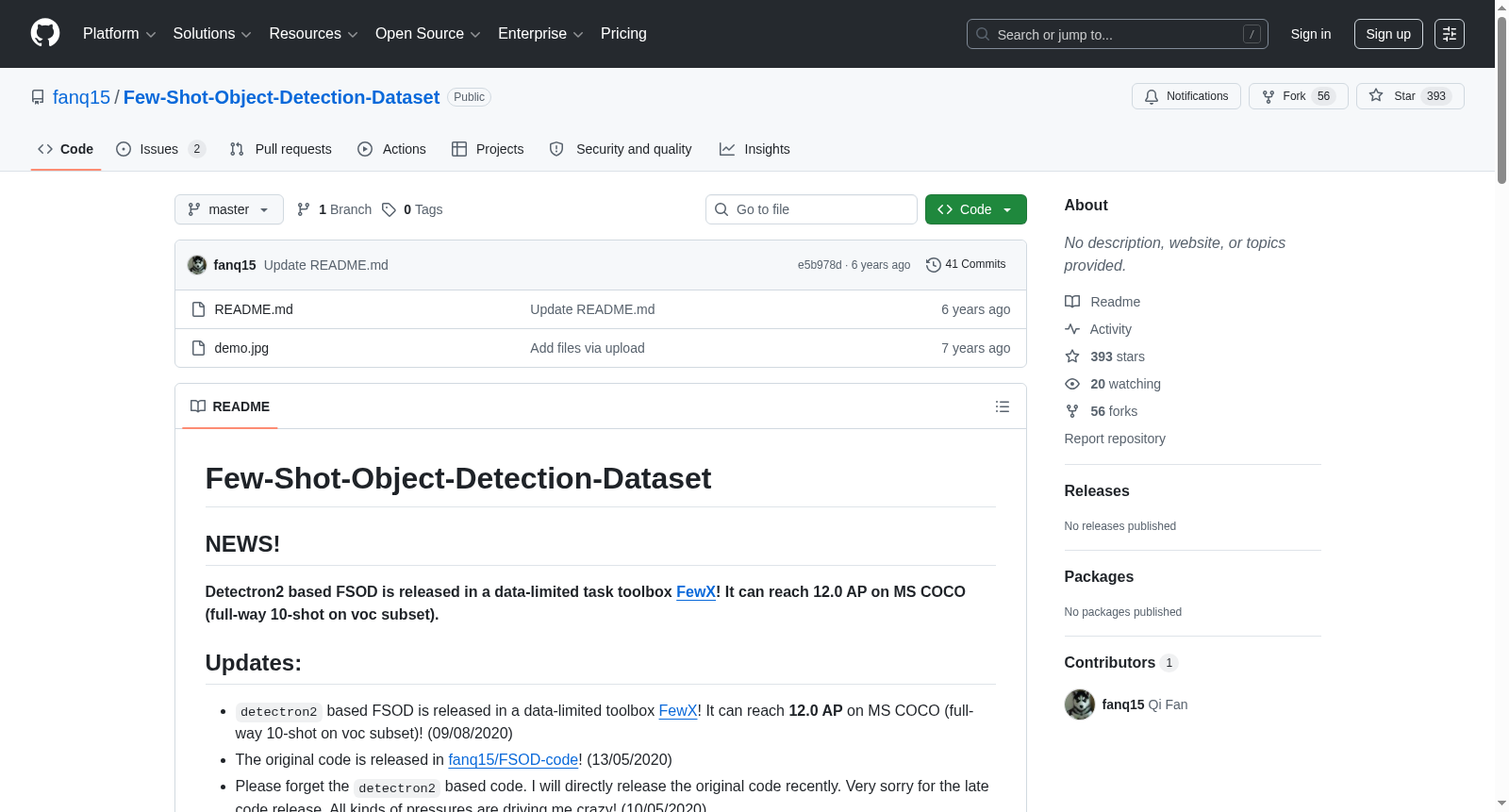Switch to the Issues tab
This screenshot has height=812, width=1509.
click(161, 149)
